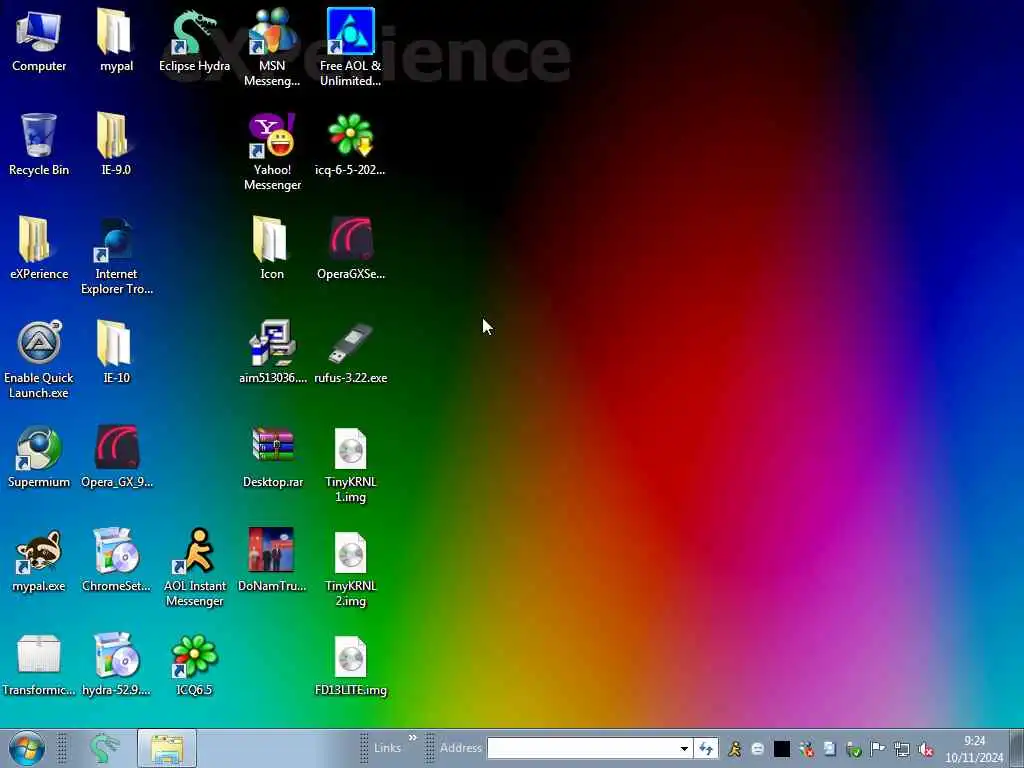This screenshot has width=1024, height=768.
Task: Click the ICQ6.5 flower shortcut
Action: click(x=194, y=664)
